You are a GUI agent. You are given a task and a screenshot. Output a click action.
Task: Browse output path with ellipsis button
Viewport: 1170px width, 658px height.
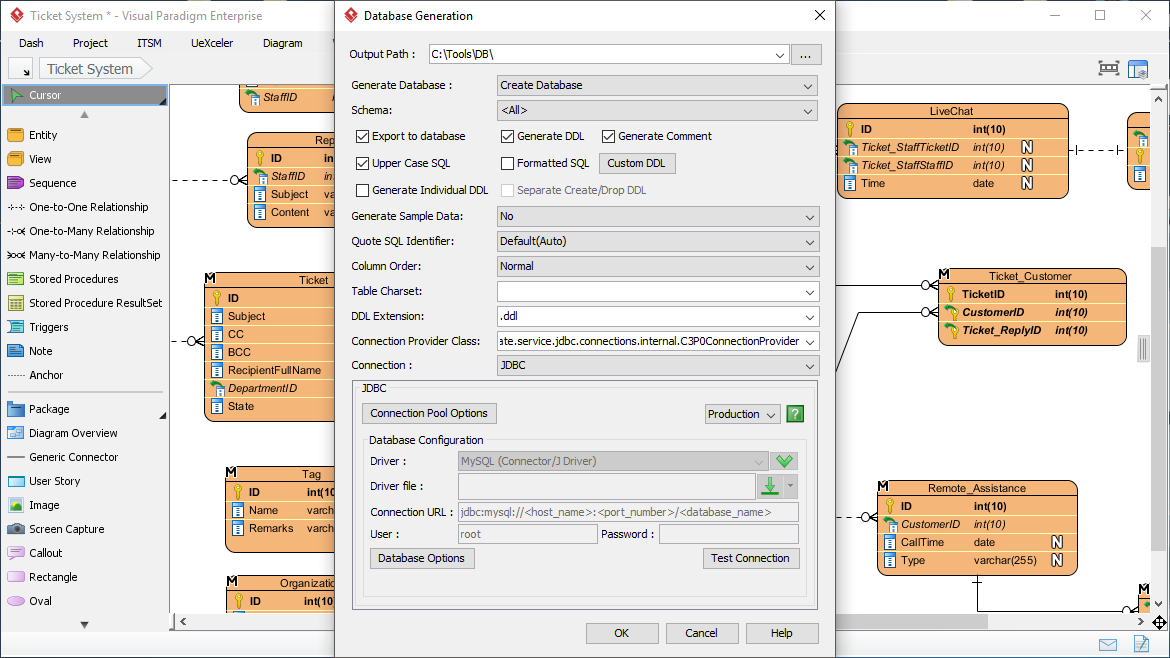[806, 54]
